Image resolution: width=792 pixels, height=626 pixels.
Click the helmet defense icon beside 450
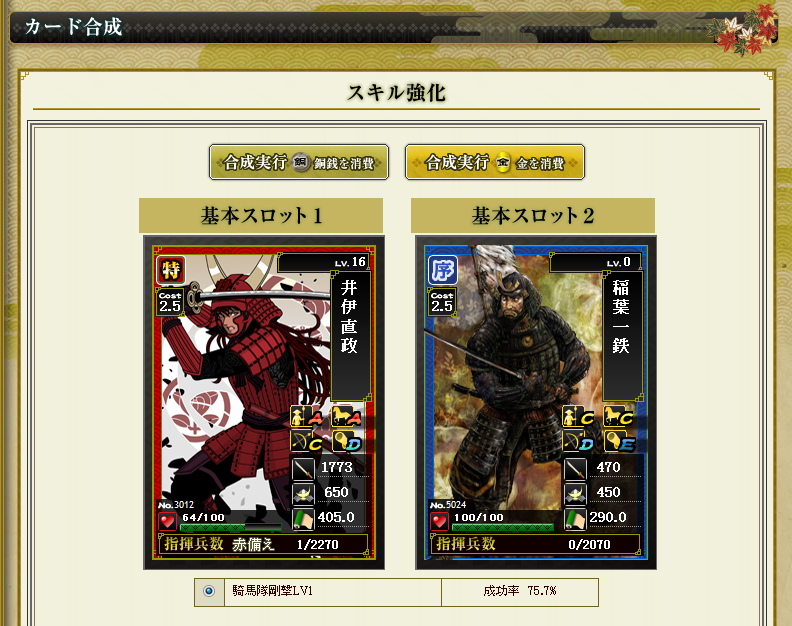[x=575, y=493]
